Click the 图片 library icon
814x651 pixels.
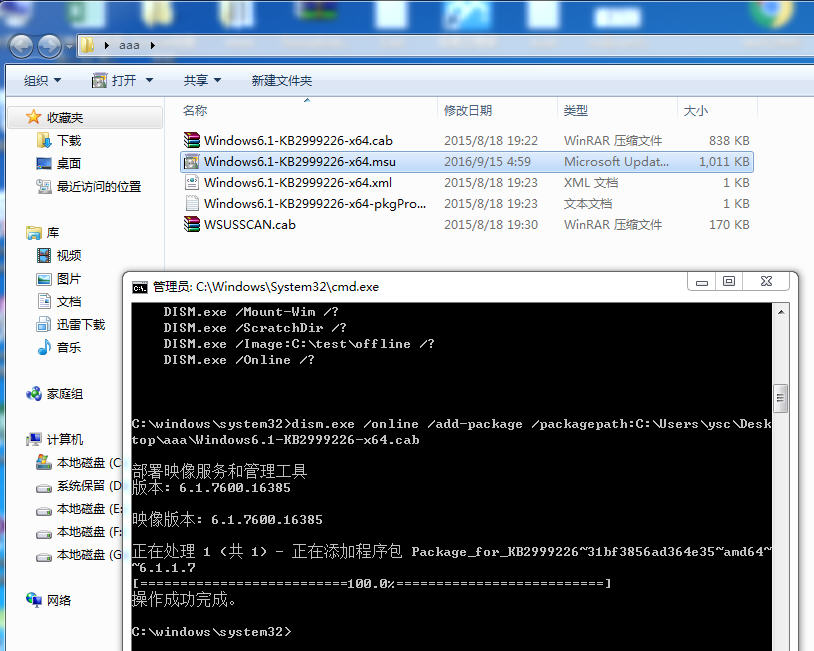point(44,279)
